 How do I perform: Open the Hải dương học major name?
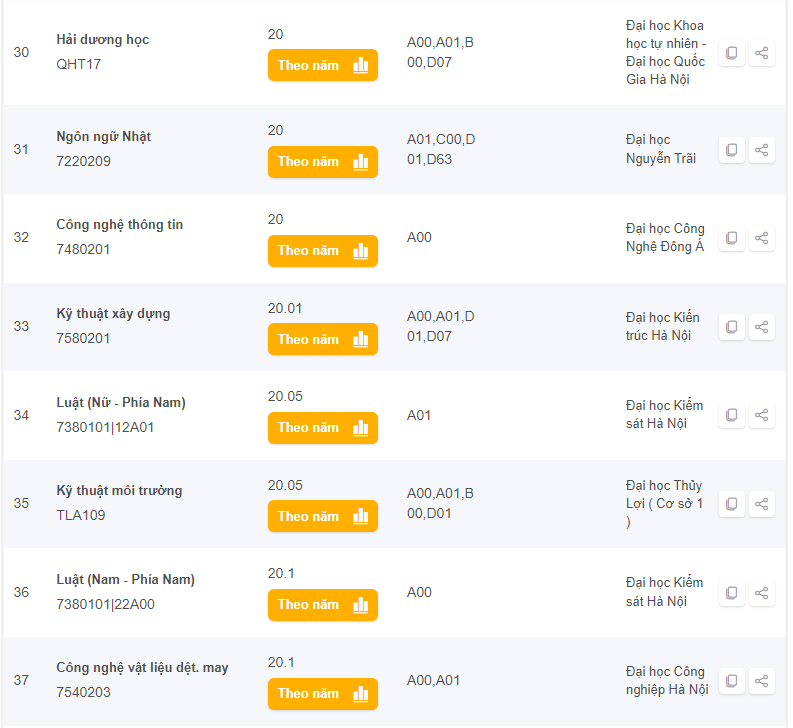102,40
